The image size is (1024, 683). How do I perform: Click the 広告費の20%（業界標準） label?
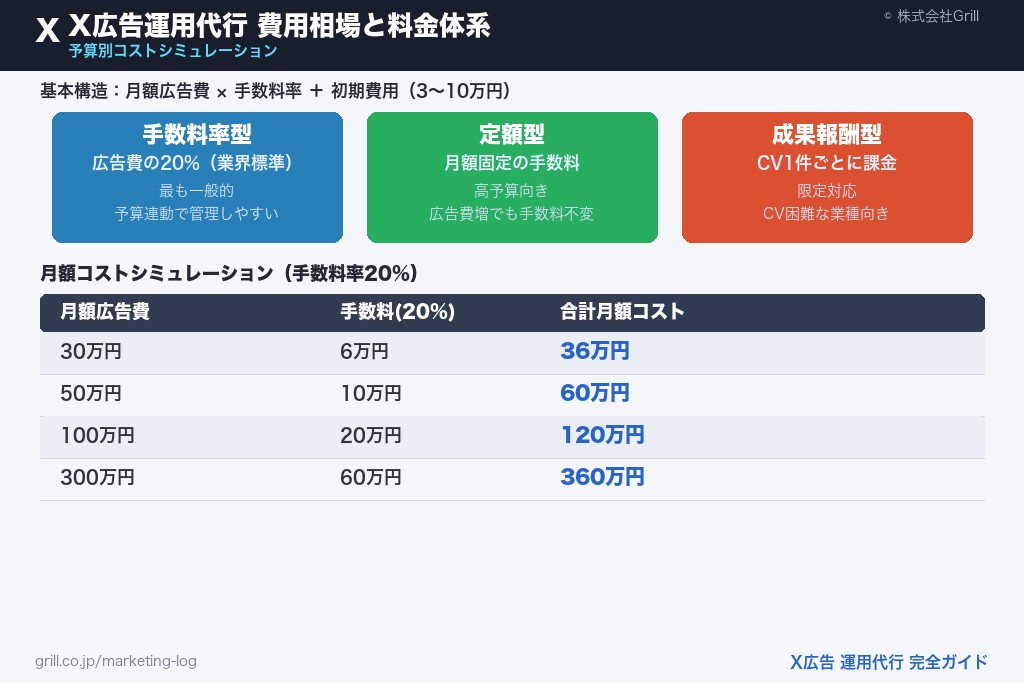tap(197, 163)
